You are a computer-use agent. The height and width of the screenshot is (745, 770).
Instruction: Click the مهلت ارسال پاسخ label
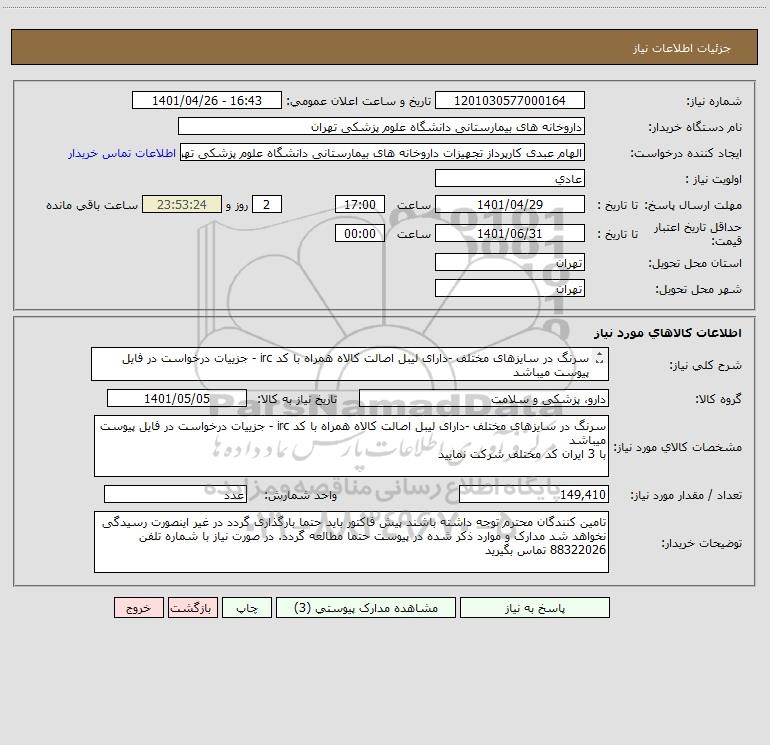tap(693, 205)
